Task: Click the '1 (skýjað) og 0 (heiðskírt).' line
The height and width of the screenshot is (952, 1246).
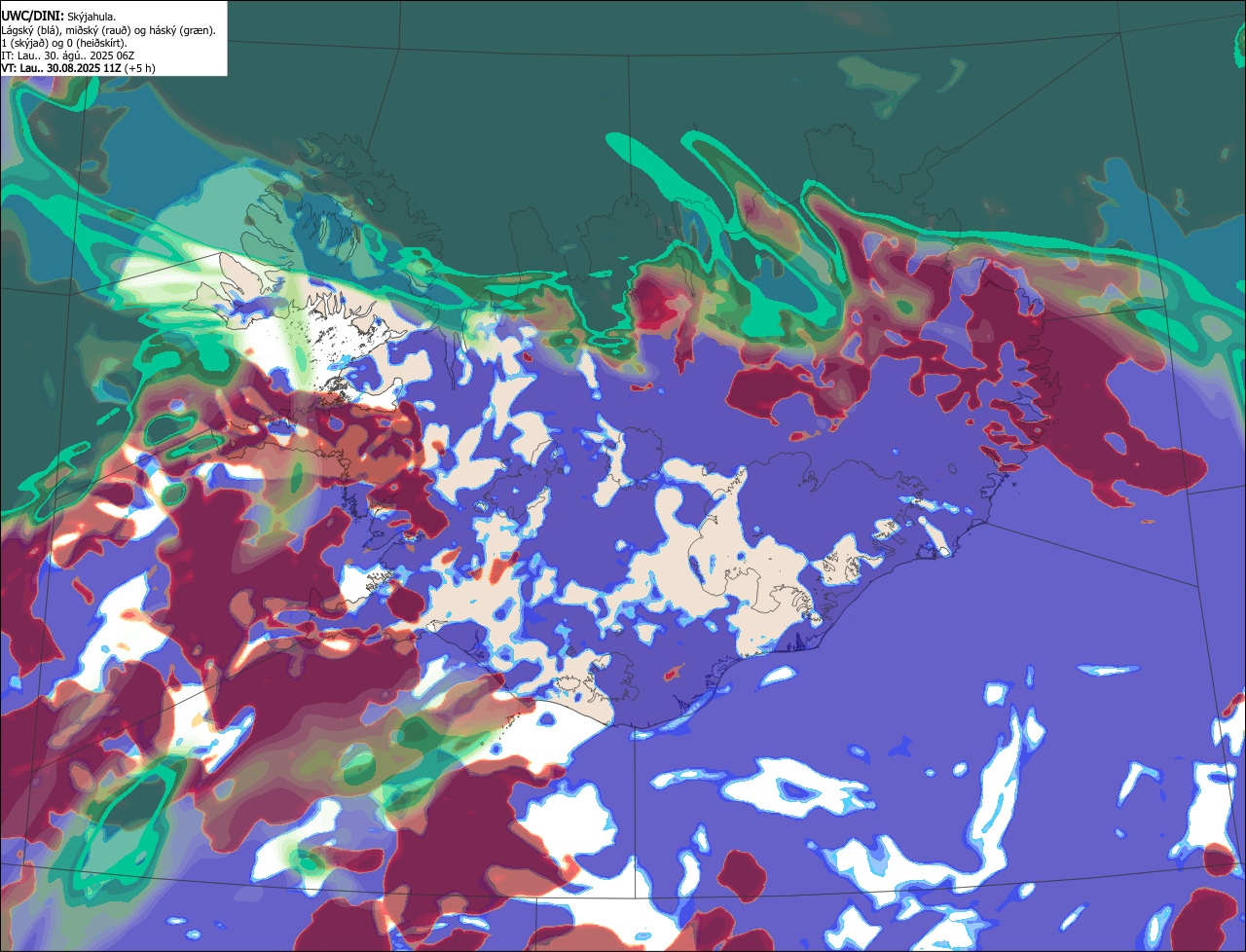Action: coord(64,43)
